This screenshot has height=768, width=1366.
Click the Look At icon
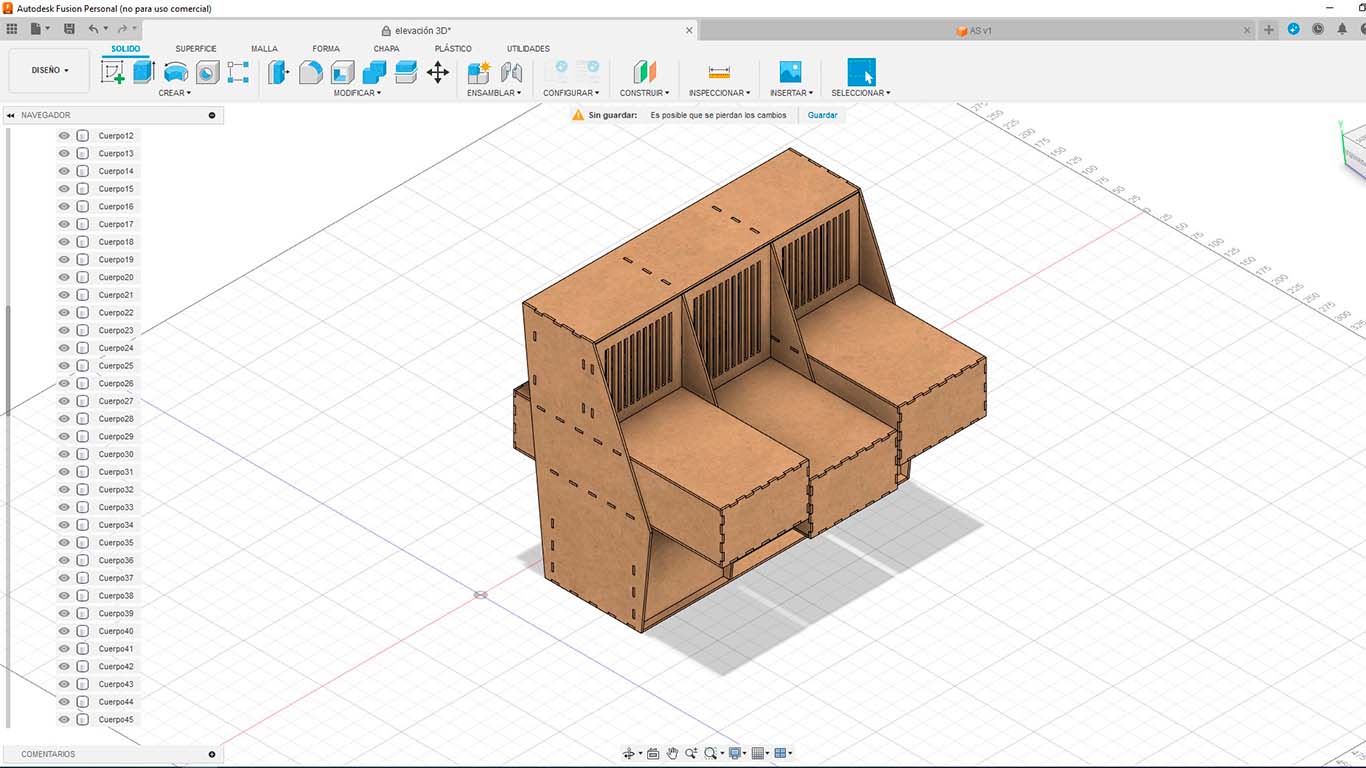(x=653, y=753)
